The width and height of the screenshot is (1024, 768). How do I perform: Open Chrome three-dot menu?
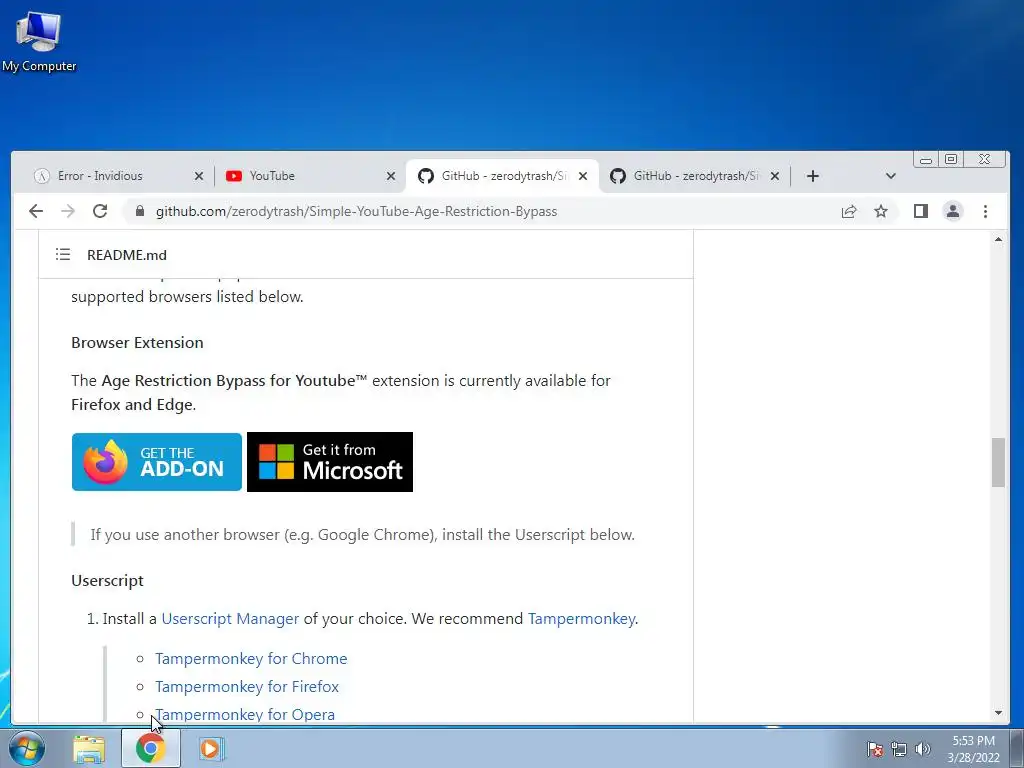(985, 211)
